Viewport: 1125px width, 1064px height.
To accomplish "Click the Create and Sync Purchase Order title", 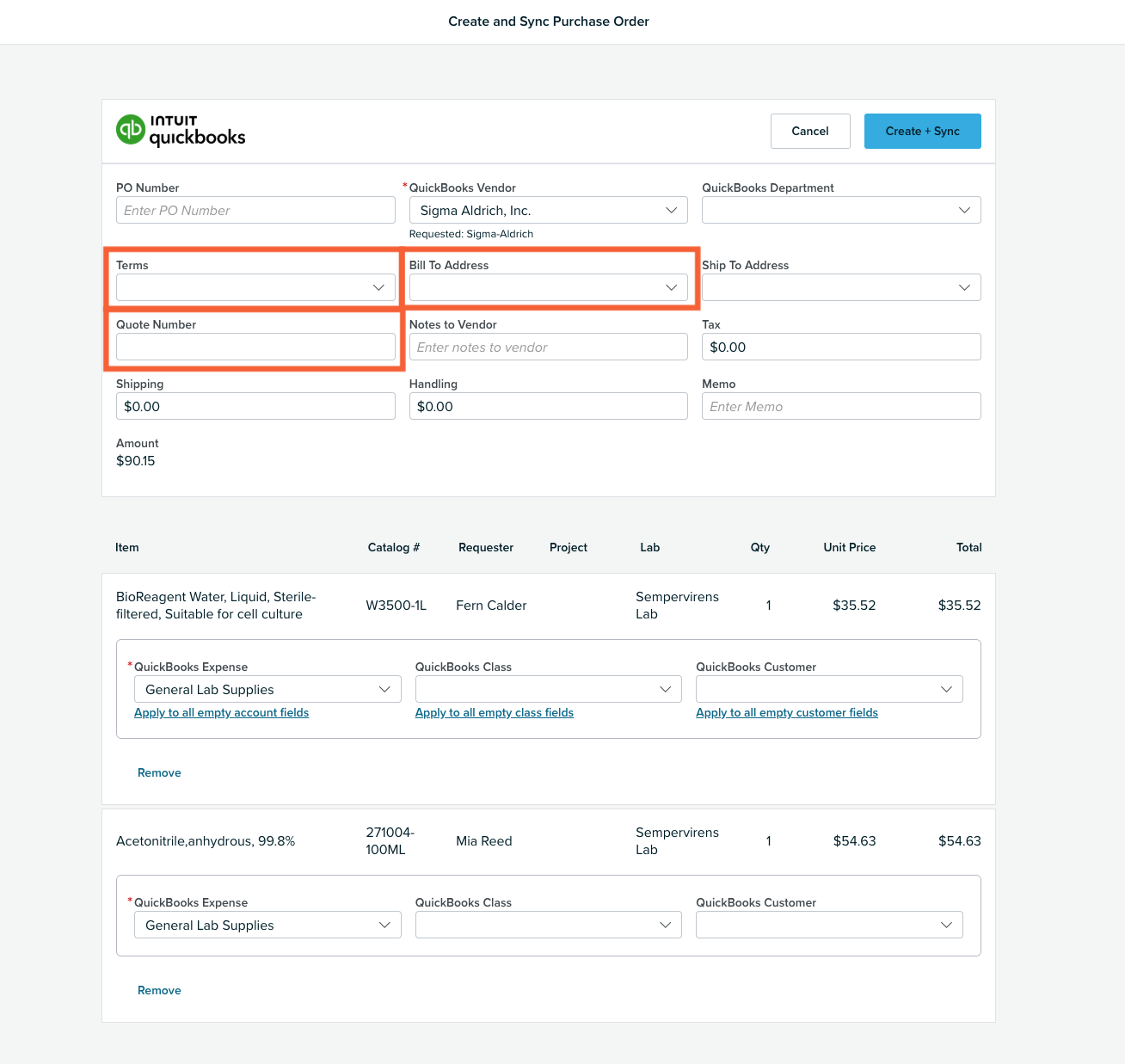I will click(x=549, y=22).
